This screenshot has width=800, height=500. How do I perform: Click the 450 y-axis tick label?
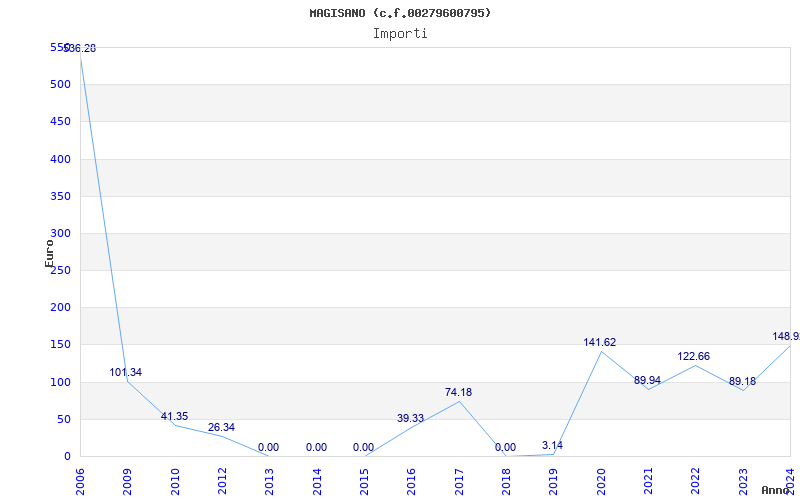point(60,121)
